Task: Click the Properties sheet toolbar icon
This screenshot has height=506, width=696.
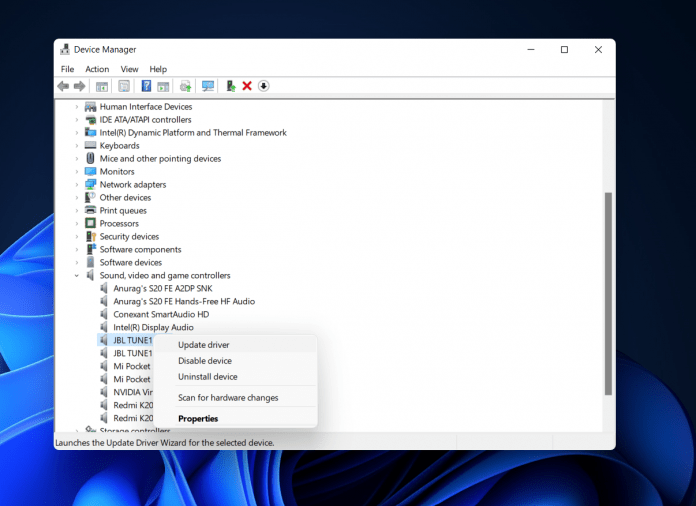Action: click(x=124, y=86)
